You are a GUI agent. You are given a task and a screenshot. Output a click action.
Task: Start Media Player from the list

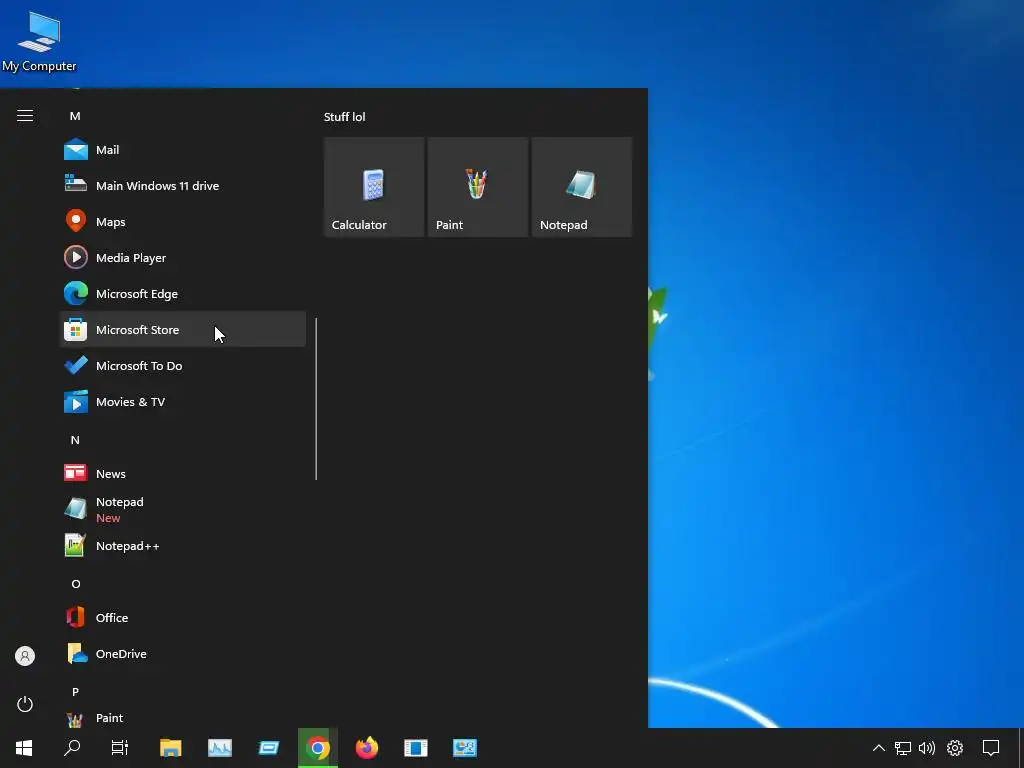pos(183,257)
